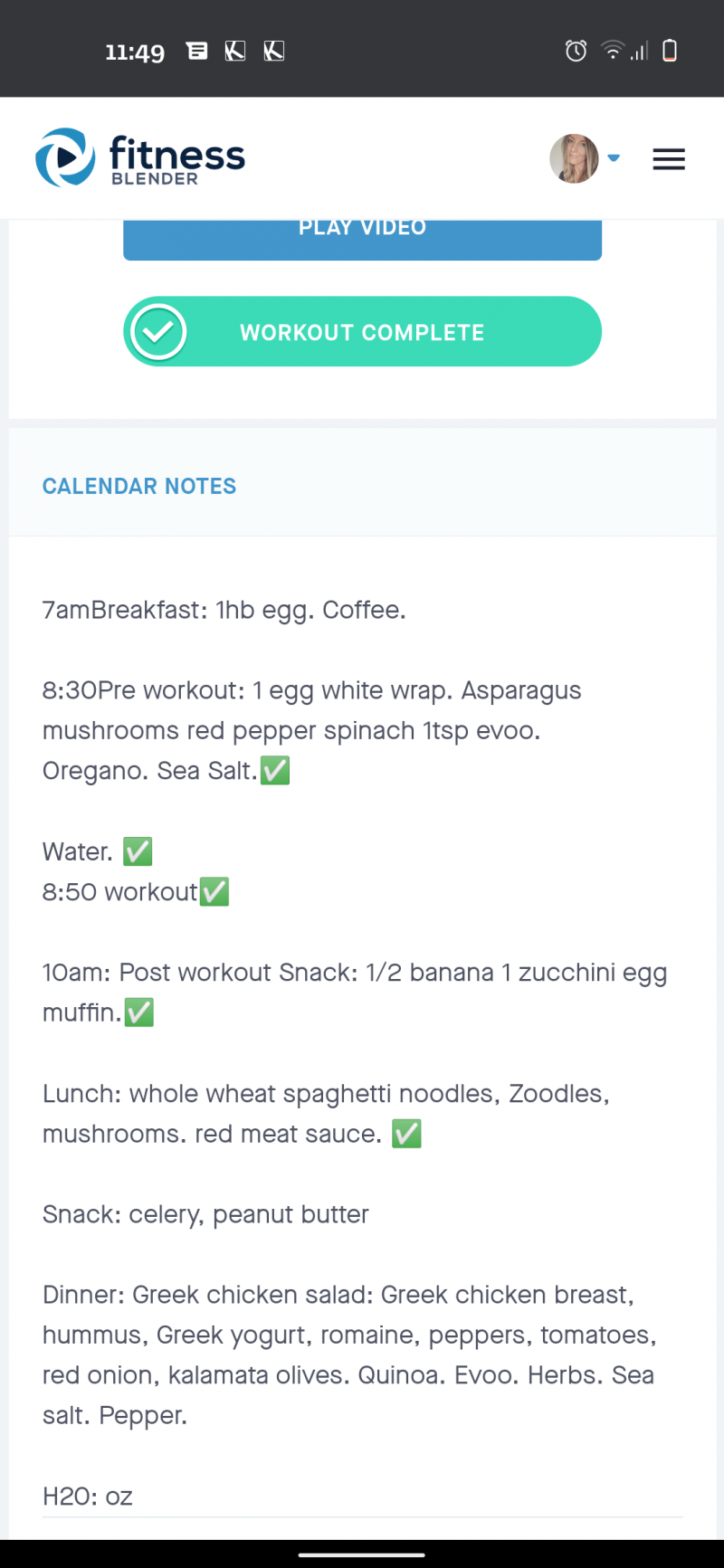Click the alarm clock status icon
This screenshot has height=1568, width=724.
576,51
